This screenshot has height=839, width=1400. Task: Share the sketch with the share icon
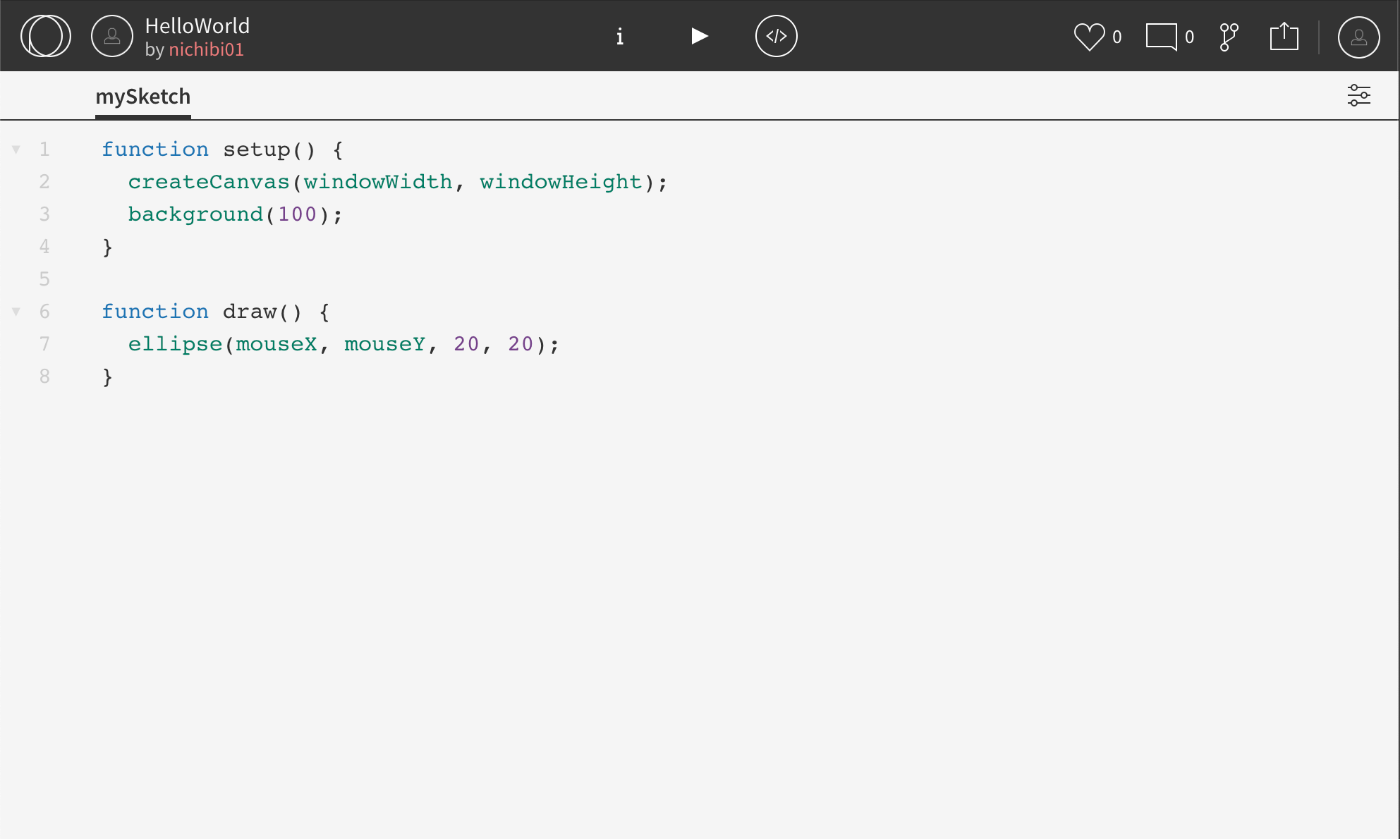click(x=1284, y=35)
